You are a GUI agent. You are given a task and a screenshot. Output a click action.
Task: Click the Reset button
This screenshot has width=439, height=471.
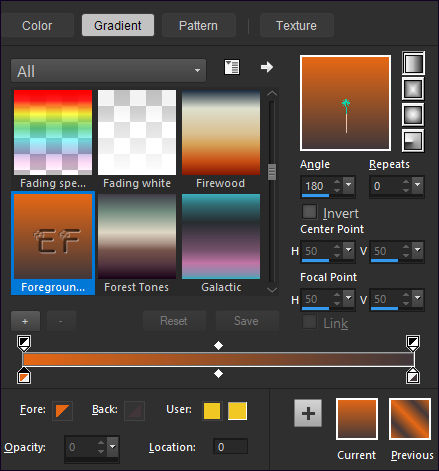coord(174,321)
